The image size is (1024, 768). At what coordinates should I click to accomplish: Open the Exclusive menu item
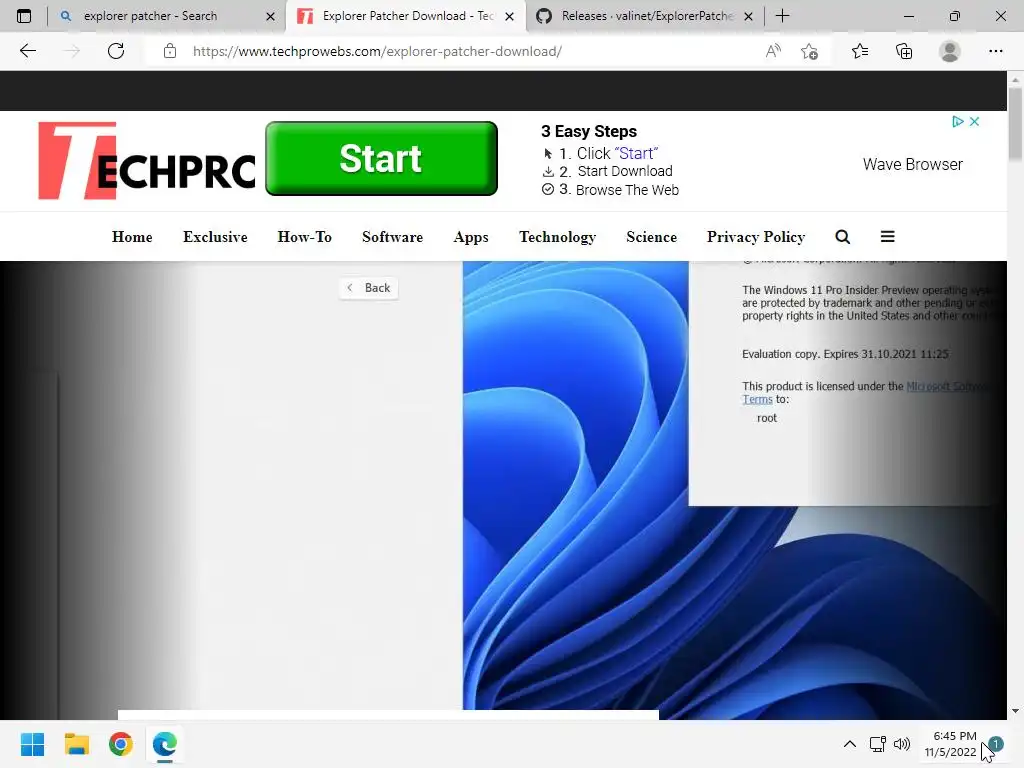[215, 237]
